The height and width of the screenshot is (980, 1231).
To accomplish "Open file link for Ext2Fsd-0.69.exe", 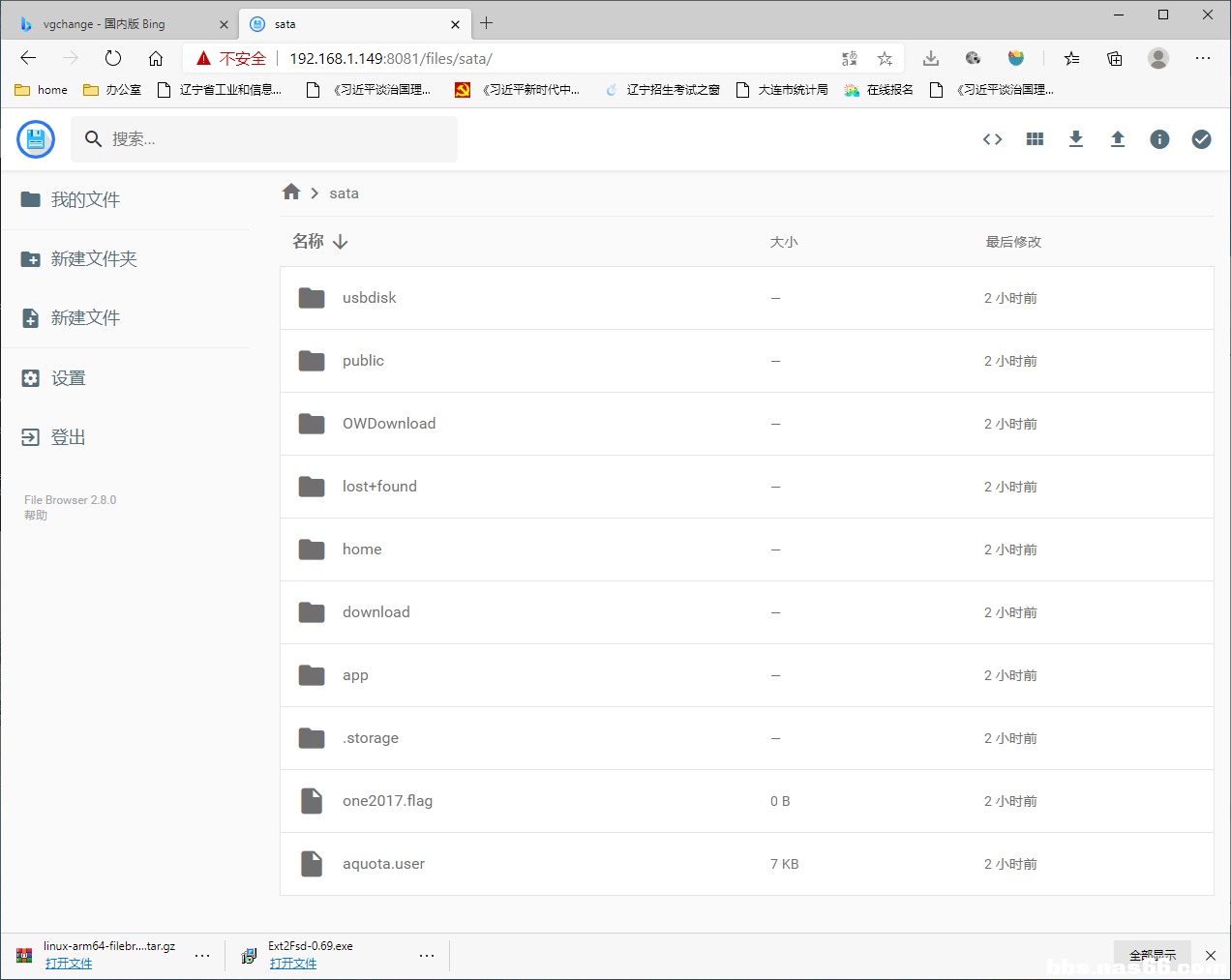I will pyautogui.click(x=293, y=964).
